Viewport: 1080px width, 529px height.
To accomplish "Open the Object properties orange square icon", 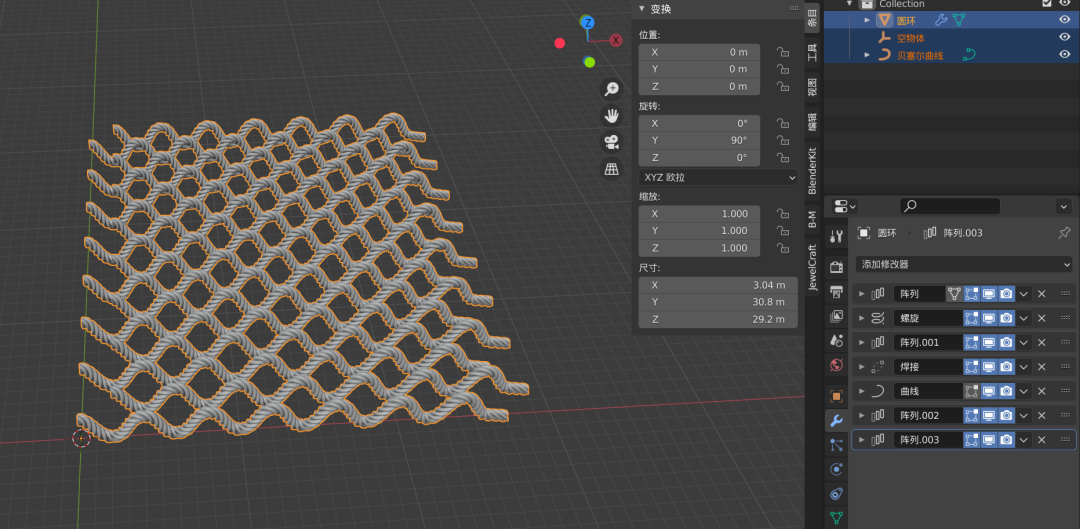I will 837,396.
